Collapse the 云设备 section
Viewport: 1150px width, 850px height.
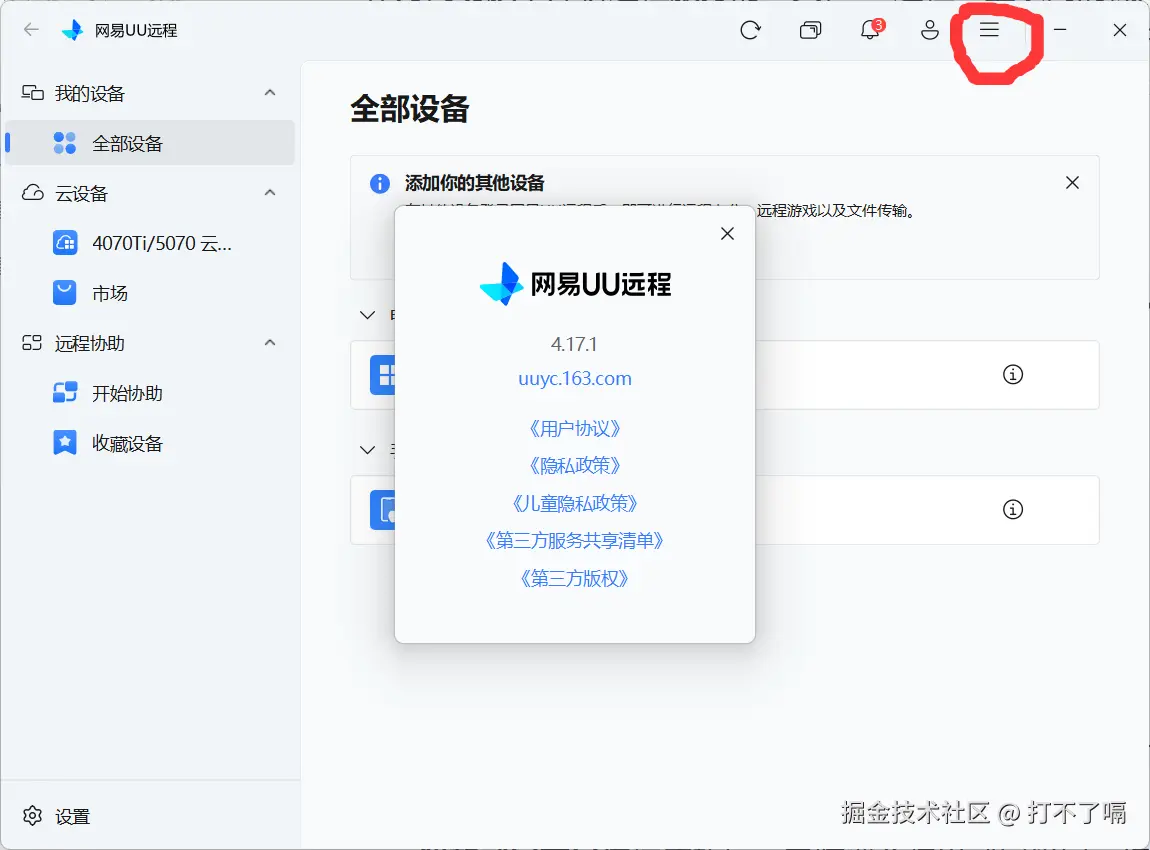[270, 192]
